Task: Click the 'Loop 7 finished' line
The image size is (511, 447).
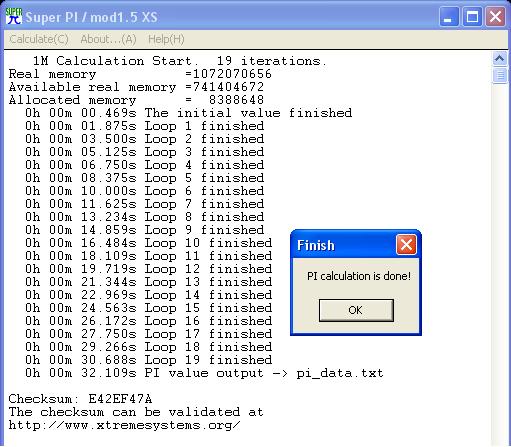Action: (145, 204)
